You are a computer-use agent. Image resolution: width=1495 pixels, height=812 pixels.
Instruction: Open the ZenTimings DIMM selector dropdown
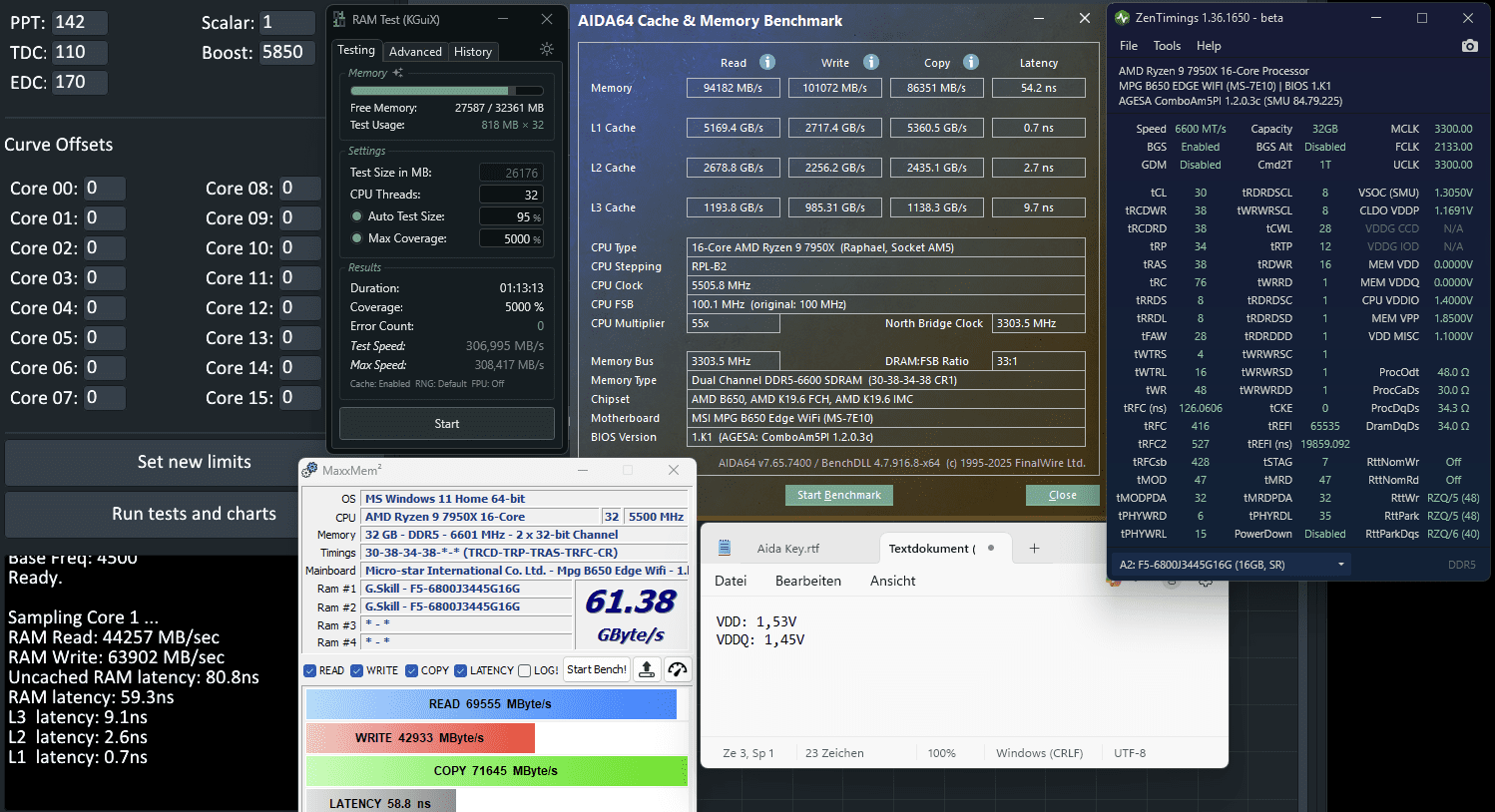1233,565
